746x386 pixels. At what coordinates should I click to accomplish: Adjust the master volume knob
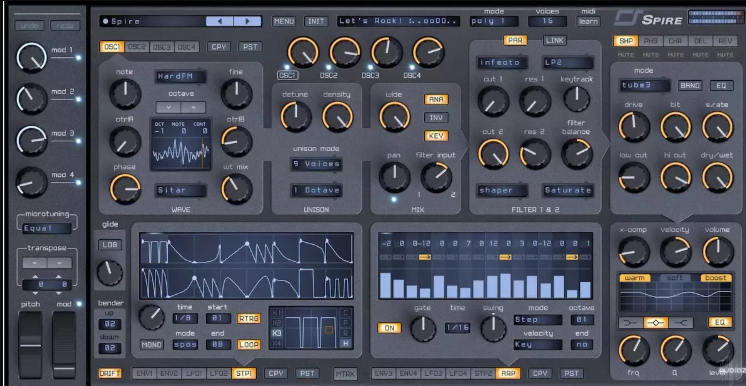[718, 252]
